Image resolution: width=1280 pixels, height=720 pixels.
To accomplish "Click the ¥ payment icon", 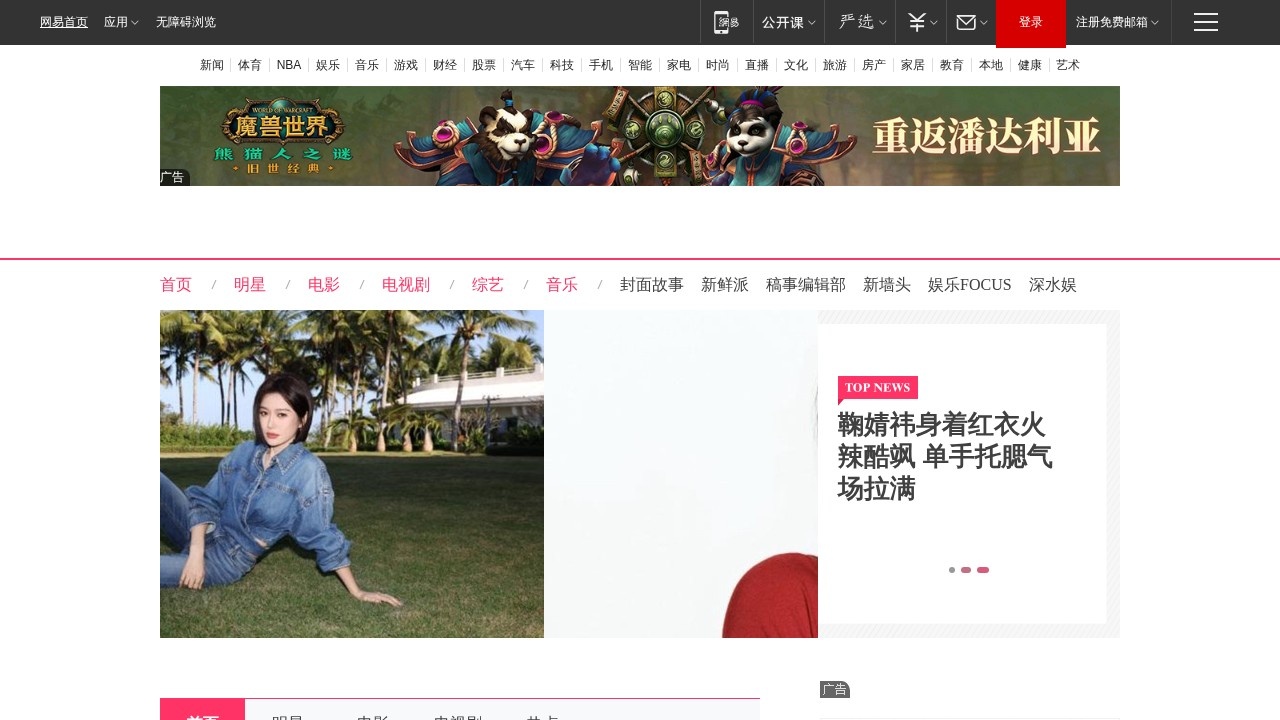I will [x=915, y=22].
